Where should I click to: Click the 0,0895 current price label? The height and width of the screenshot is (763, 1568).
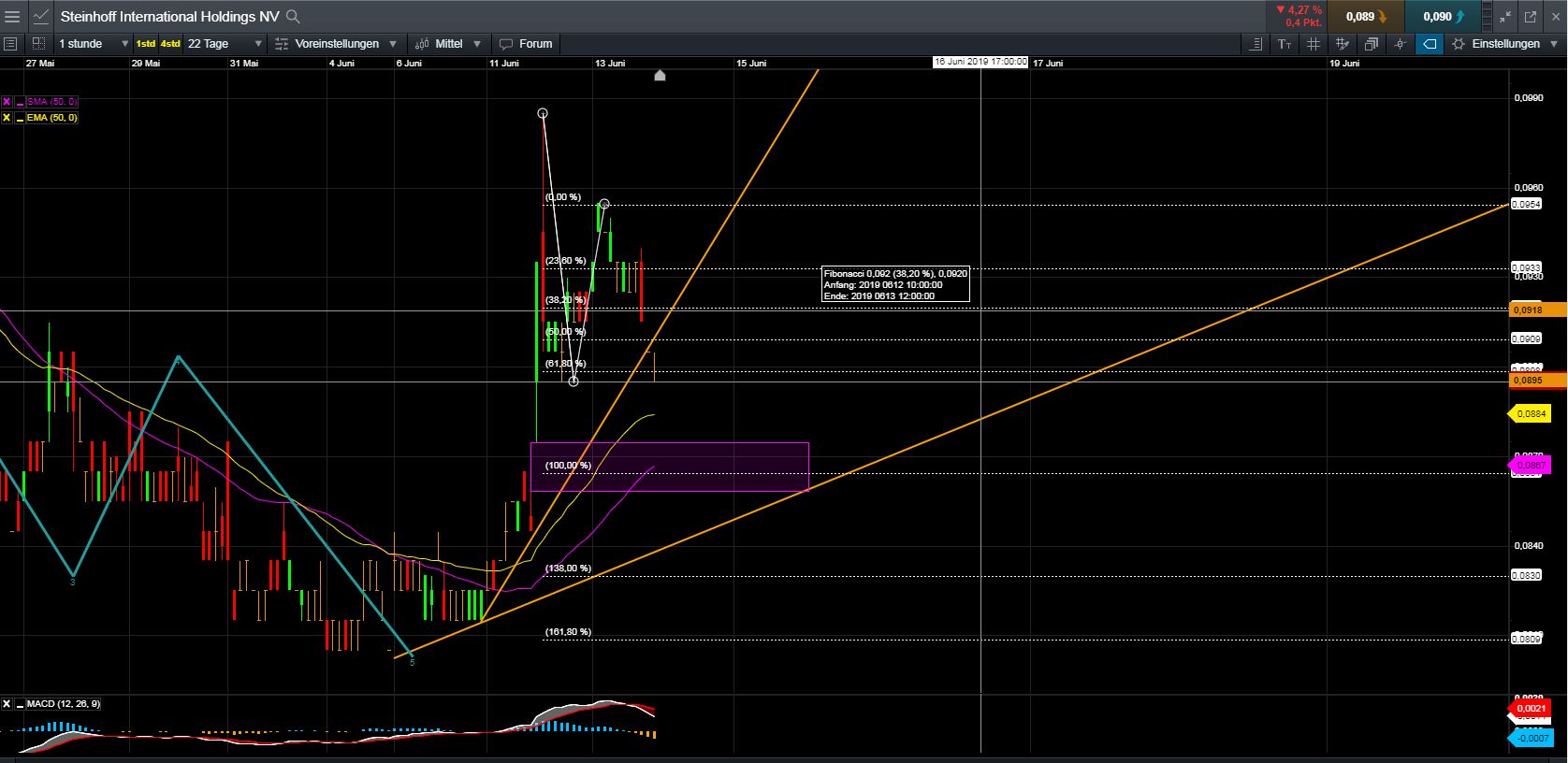pyautogui.click(x=1538, y=381)
